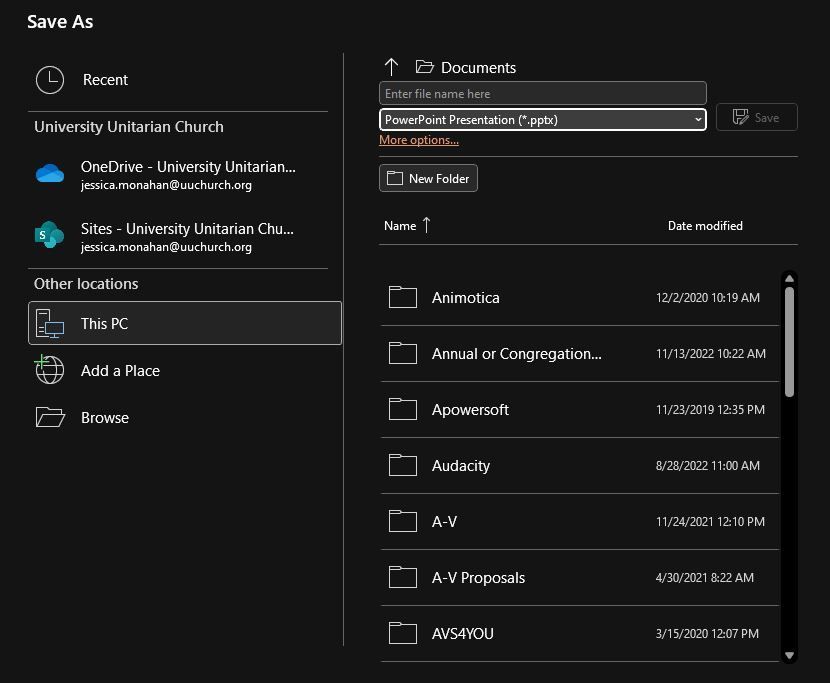Open the More options link
The width and height of the screenshot is (830, 683).
[419, 140]
